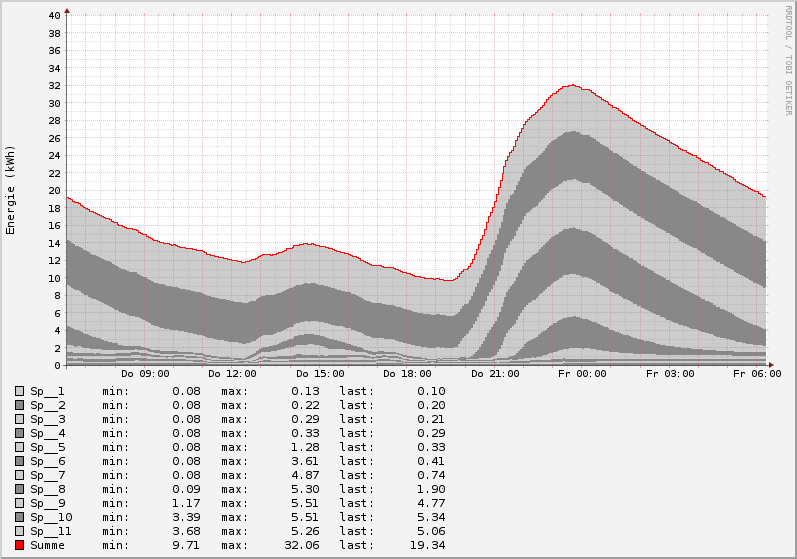Click the RRDTOOL / TOBI OETIKER watermark

coord(788,60)
